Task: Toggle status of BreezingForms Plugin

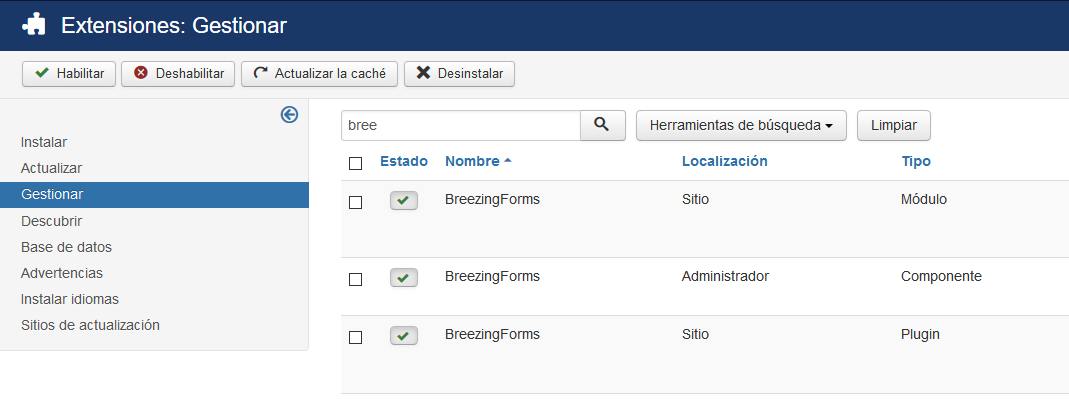Action: click(x=404, y=336)
